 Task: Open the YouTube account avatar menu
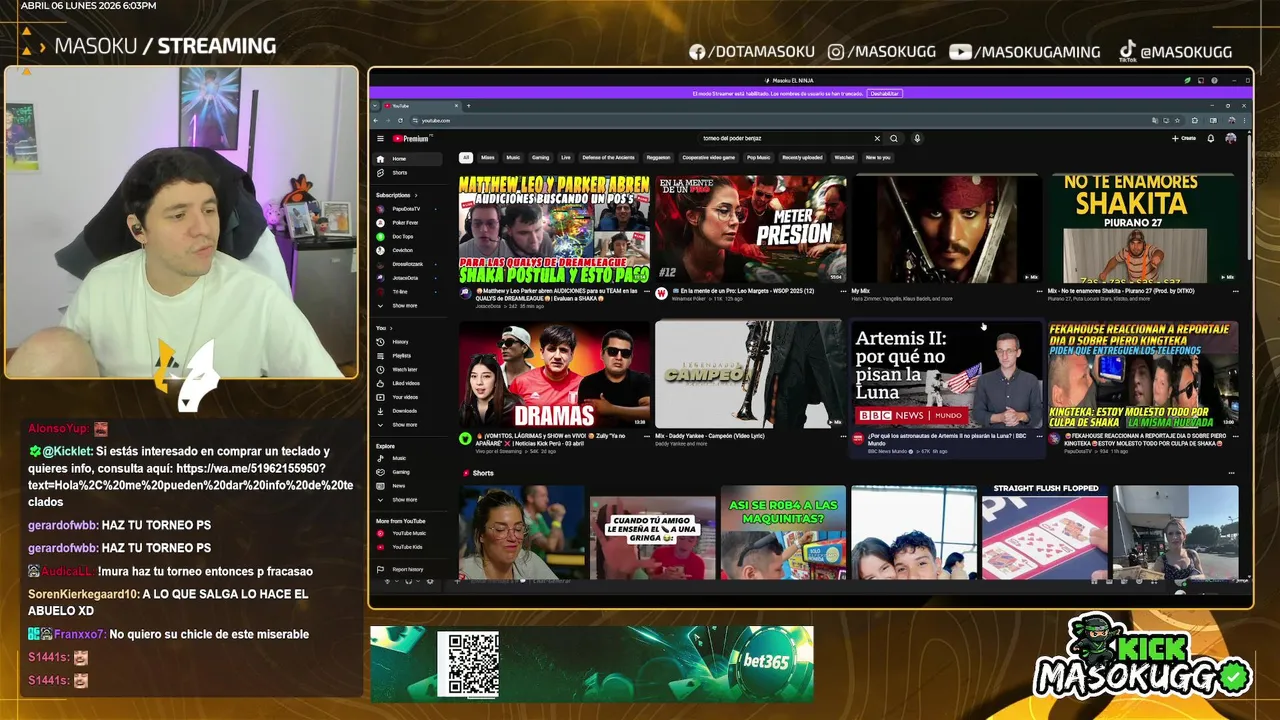tap(1231, 139)
